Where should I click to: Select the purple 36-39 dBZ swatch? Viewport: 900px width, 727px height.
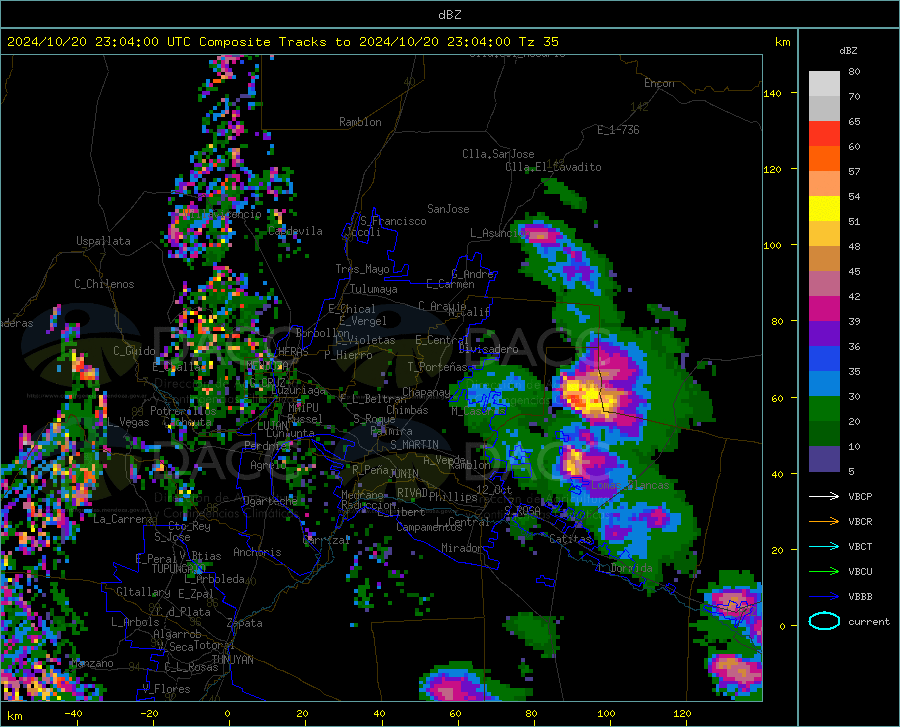[824, 334]
